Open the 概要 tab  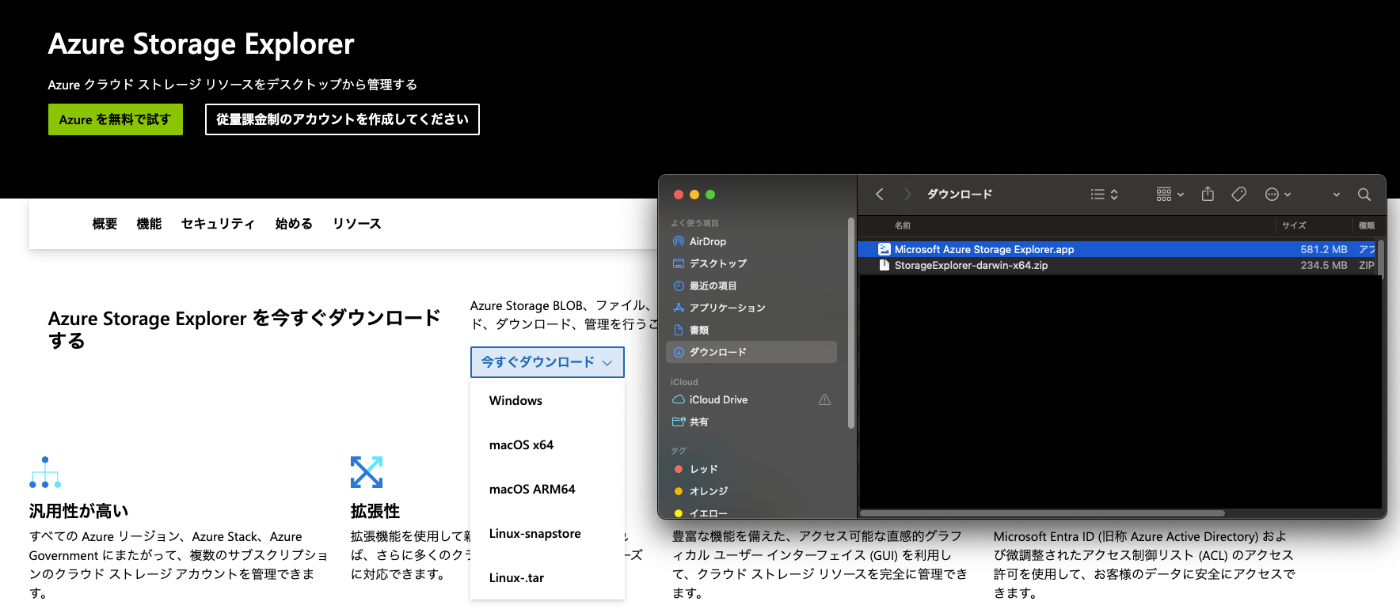(105, 224)
